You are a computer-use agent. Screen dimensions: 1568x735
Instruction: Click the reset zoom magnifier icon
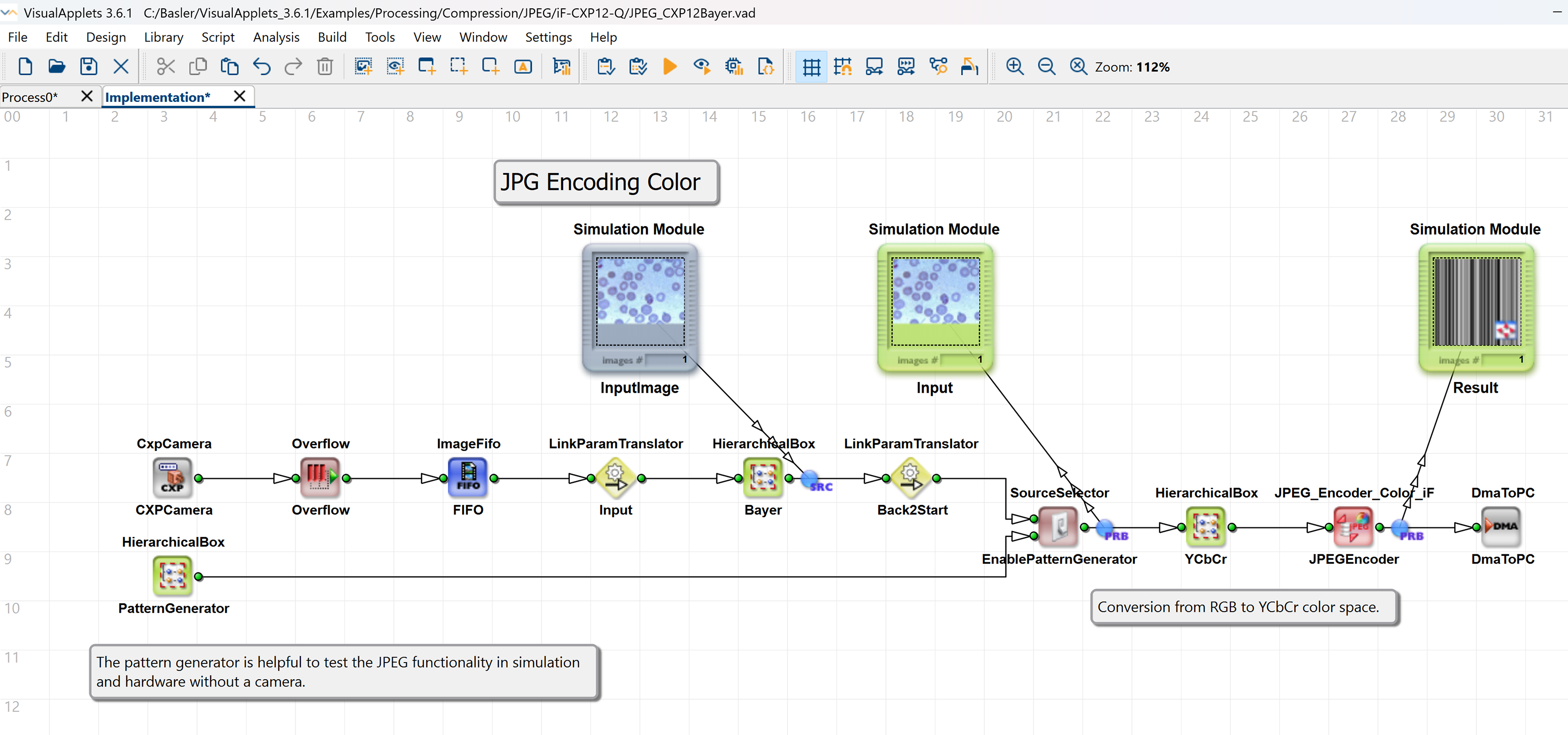[x=1078, y=66]
